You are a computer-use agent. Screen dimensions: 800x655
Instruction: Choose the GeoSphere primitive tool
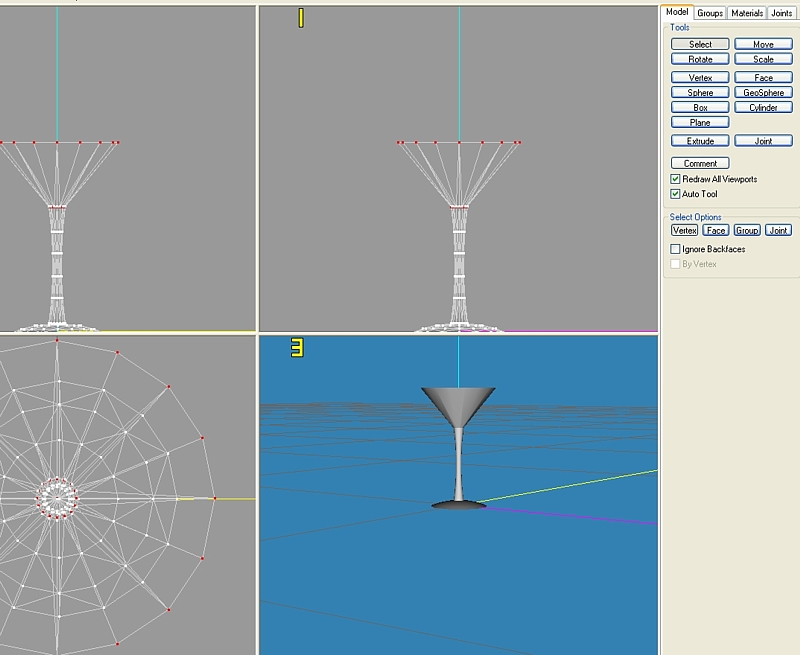tap(763, 92)
